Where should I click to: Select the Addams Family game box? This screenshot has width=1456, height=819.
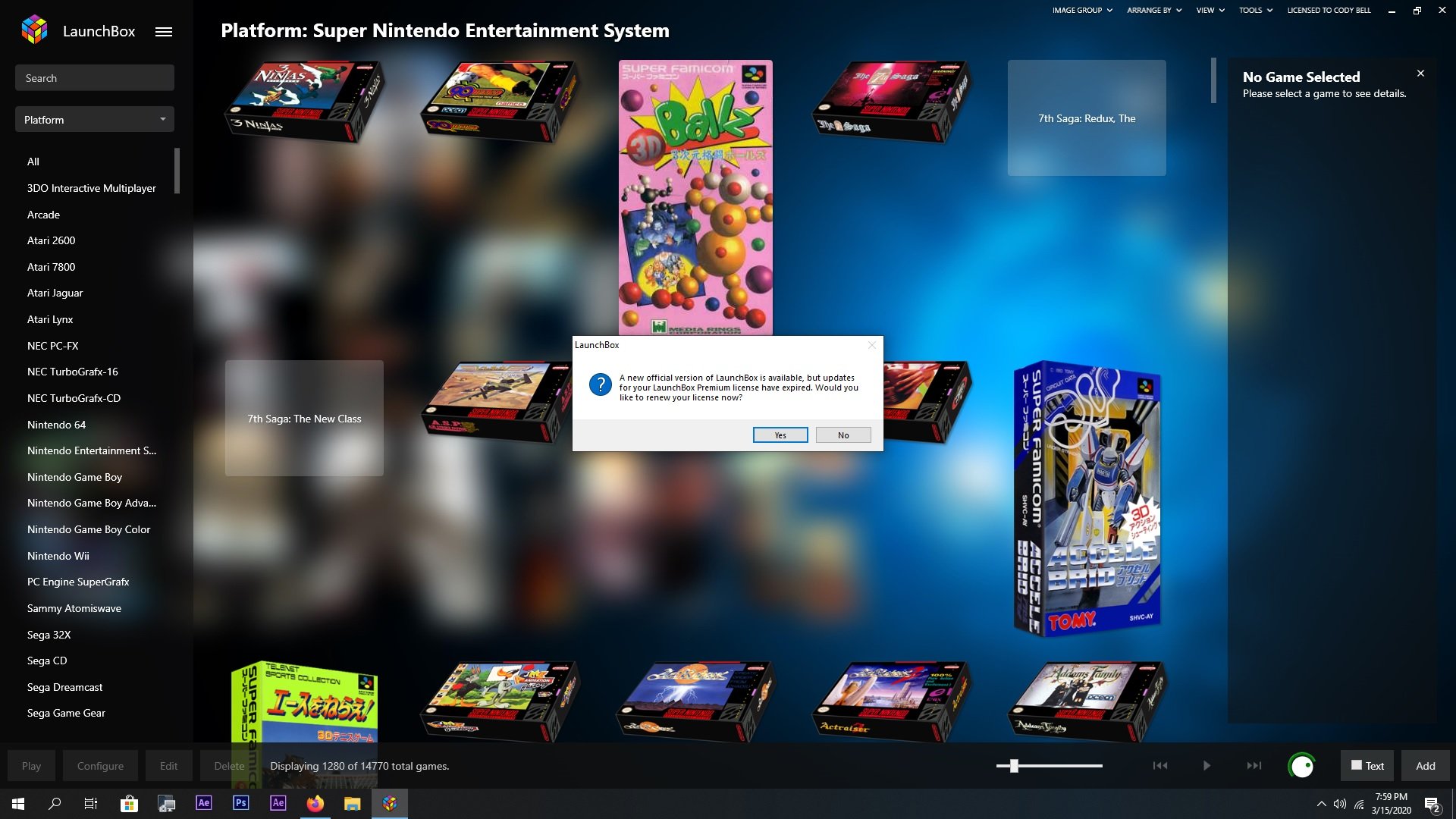click(1087, 701)
